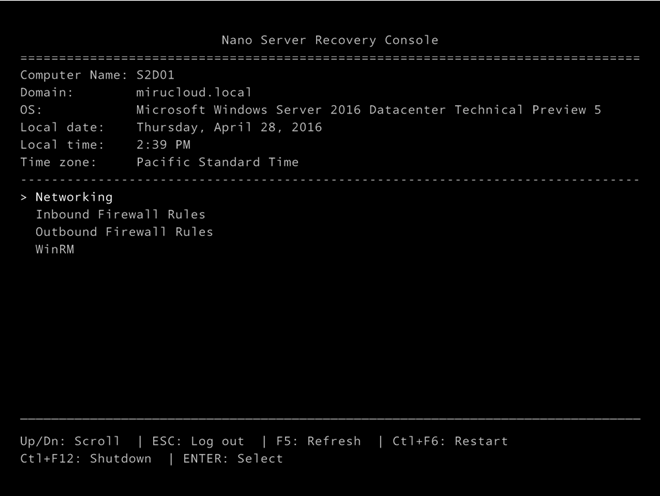This screenshot has width=660, height=496.
Task: Click the OS version text line
Action: tap(369, 110)
